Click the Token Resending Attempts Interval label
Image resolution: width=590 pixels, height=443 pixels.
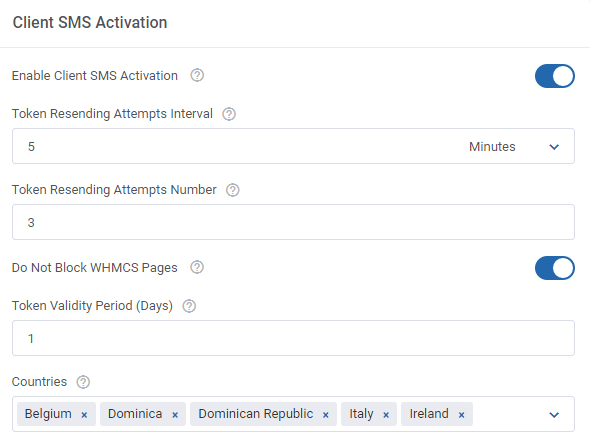coord(112,114)
